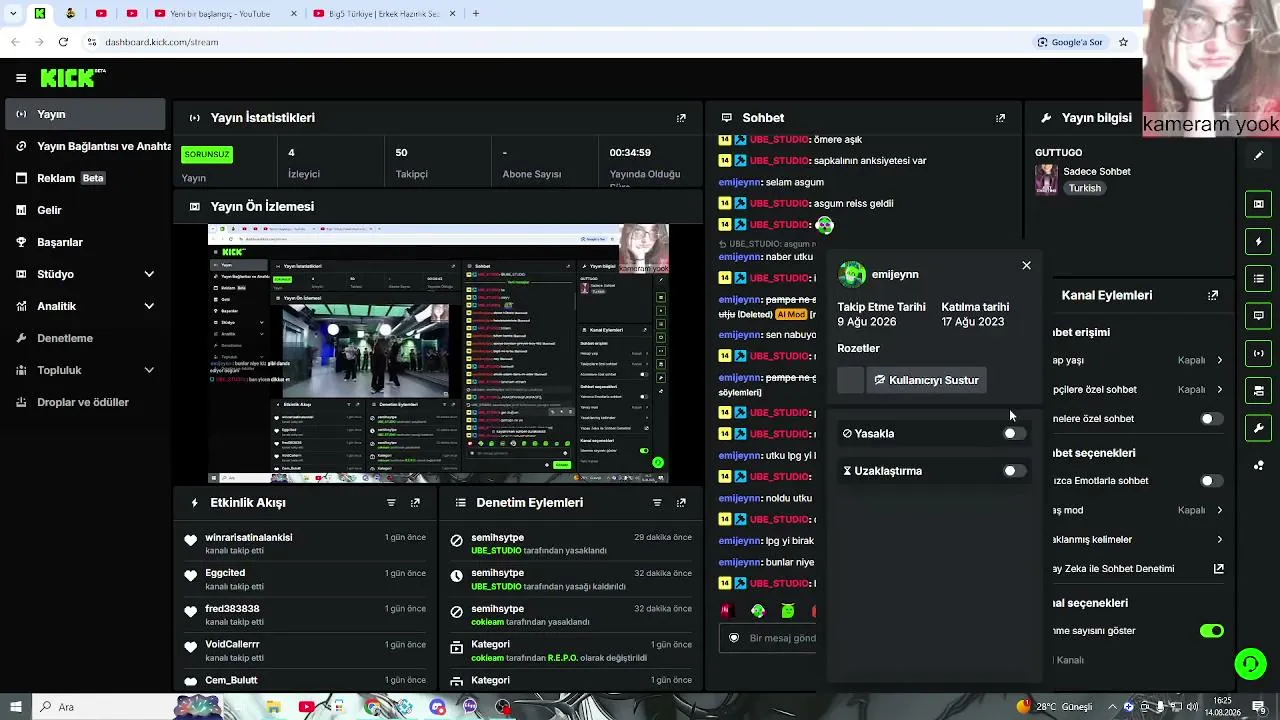Toggle the 'nelere özel sohbet' switch
This screenshot has width=1280, height=720.
tap(1211, 419)
